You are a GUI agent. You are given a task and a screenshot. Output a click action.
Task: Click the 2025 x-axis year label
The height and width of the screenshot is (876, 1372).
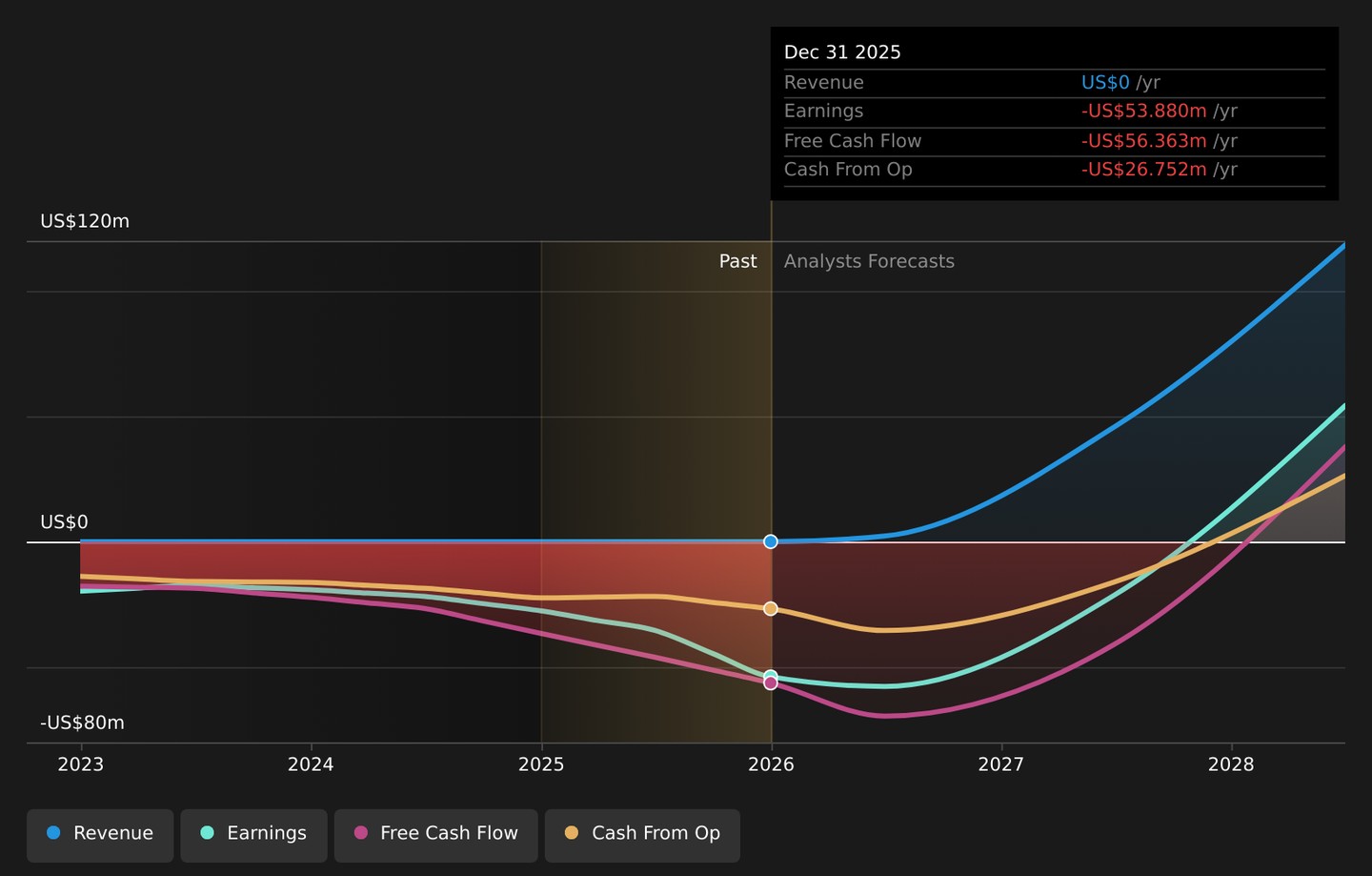(x=541, y=764)
